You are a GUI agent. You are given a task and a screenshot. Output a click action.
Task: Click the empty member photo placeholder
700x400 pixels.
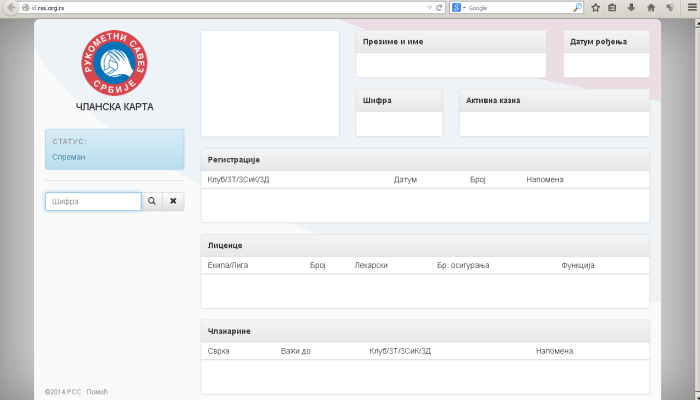tap(270, 83)
